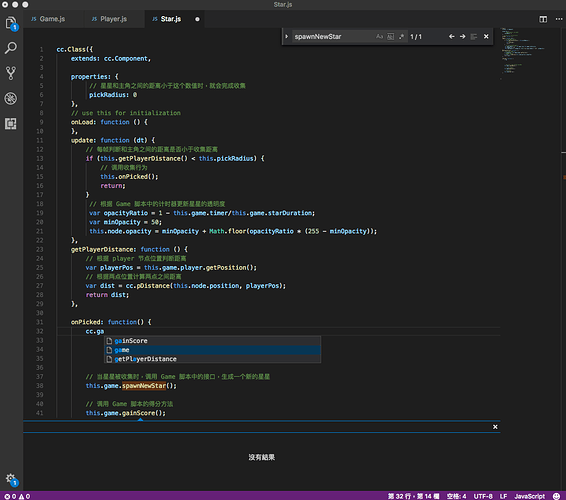Click the code minimap preview

[522, 53]
